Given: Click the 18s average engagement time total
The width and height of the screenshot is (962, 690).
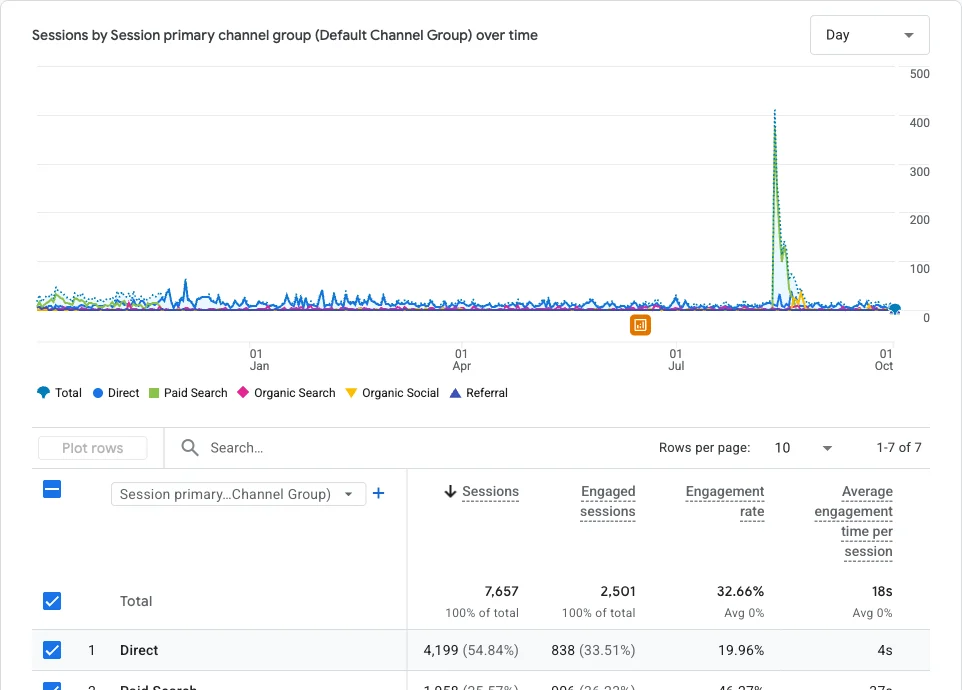Looking at the screenshot, I should [882, 591].
